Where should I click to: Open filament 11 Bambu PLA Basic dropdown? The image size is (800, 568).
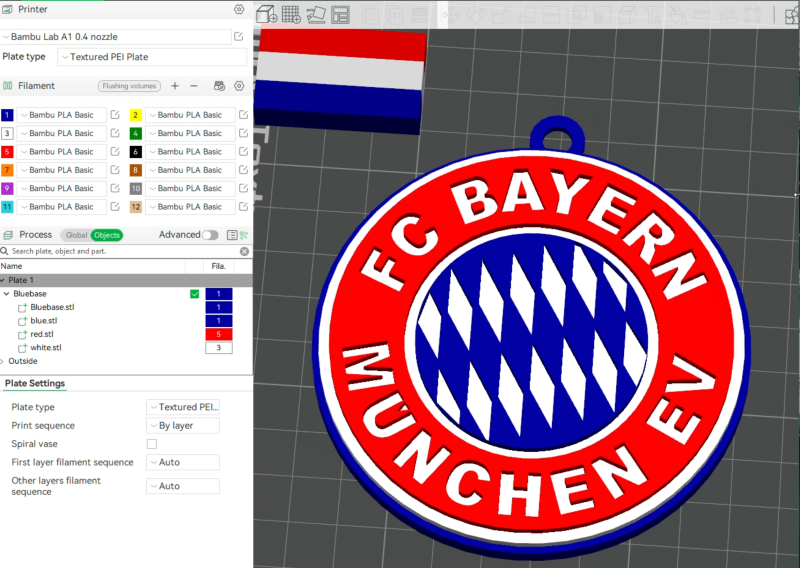tap(62, 207)
